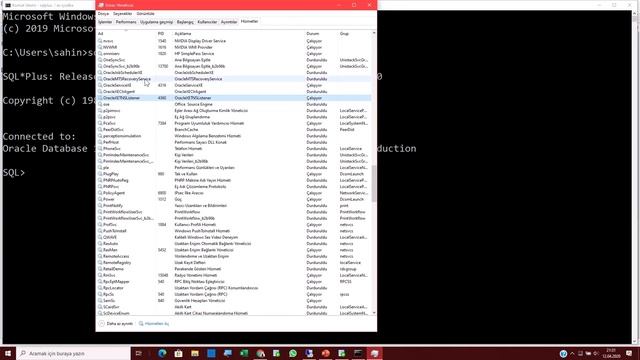The image size is (640, 360).
Task: Open the Seçenekler menu
Action: 122,13
